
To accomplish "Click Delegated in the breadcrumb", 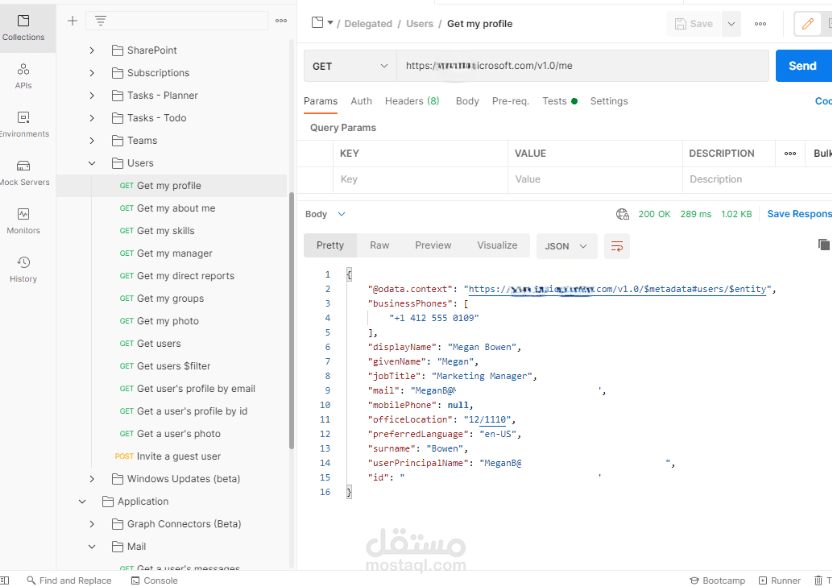I will point(368,24).
